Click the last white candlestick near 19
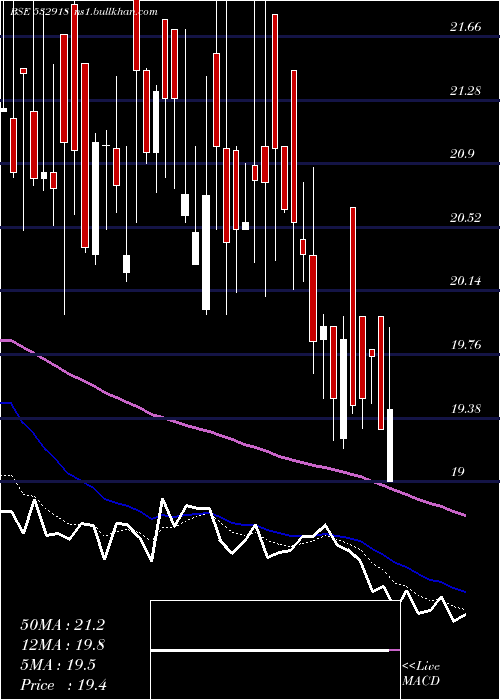 coord(390,445)
